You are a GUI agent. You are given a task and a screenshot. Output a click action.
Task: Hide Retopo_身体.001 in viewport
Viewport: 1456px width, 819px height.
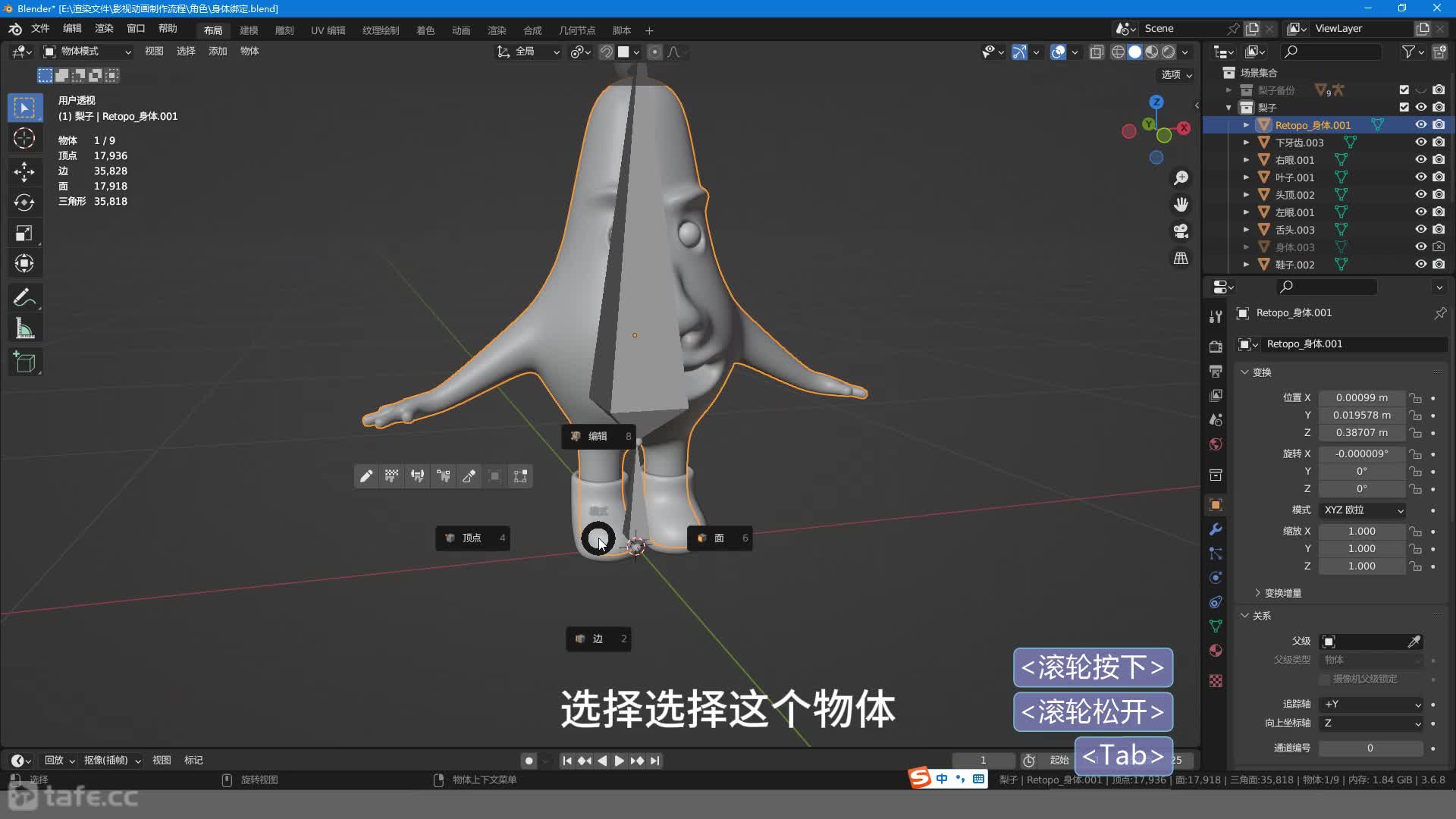(x=1421, y=125)
